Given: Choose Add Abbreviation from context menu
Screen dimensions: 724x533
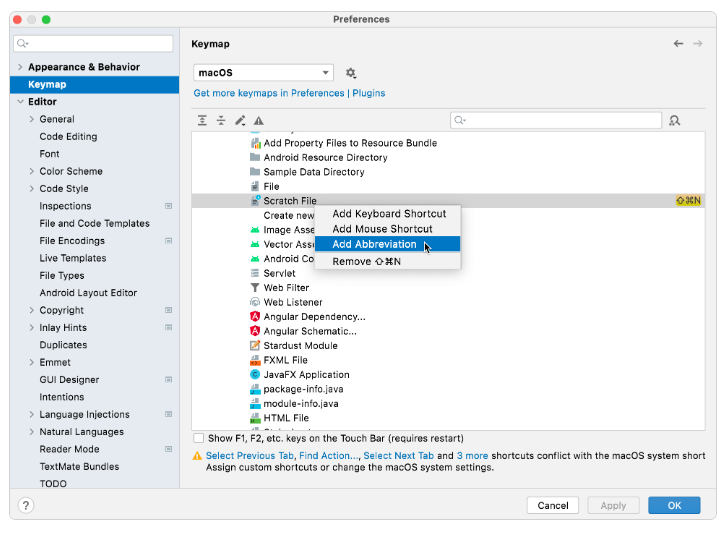Looking at the screenshot, I should (388, 244).
